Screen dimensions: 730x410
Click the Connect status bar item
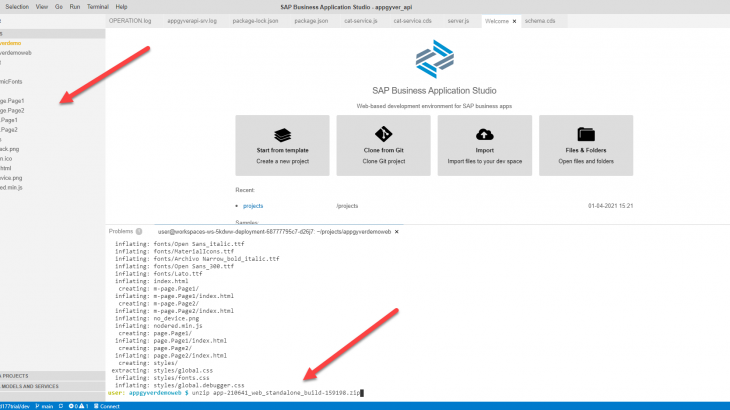pyautogui.click(x=107, y=406)
